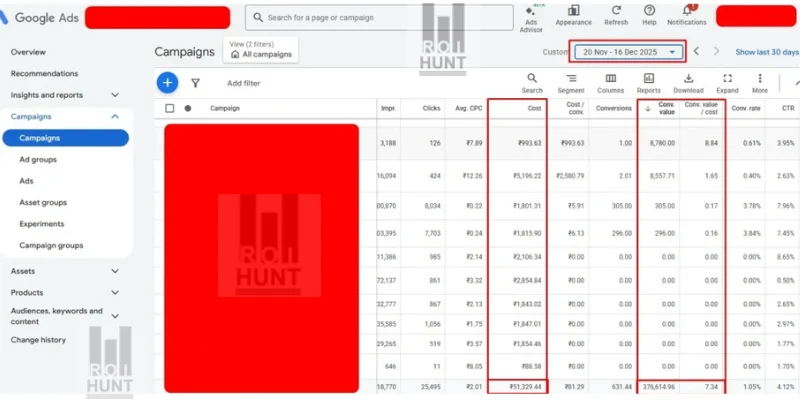The height and width of the screenshot is (400, 800).
Task: Expand Audiences, keywords and content
Action: point(115,316)
